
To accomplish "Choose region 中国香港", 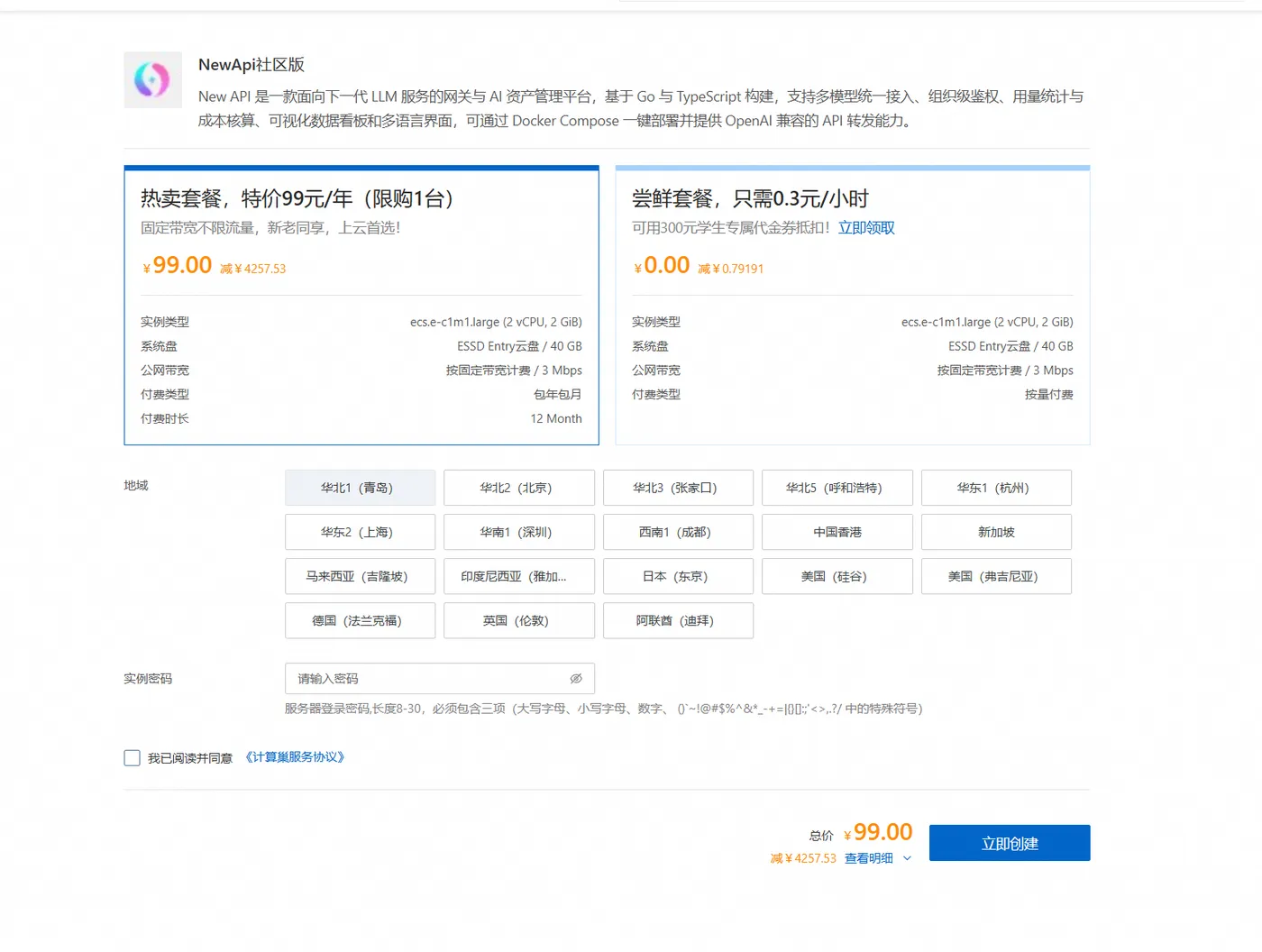I will click(837, 532).
